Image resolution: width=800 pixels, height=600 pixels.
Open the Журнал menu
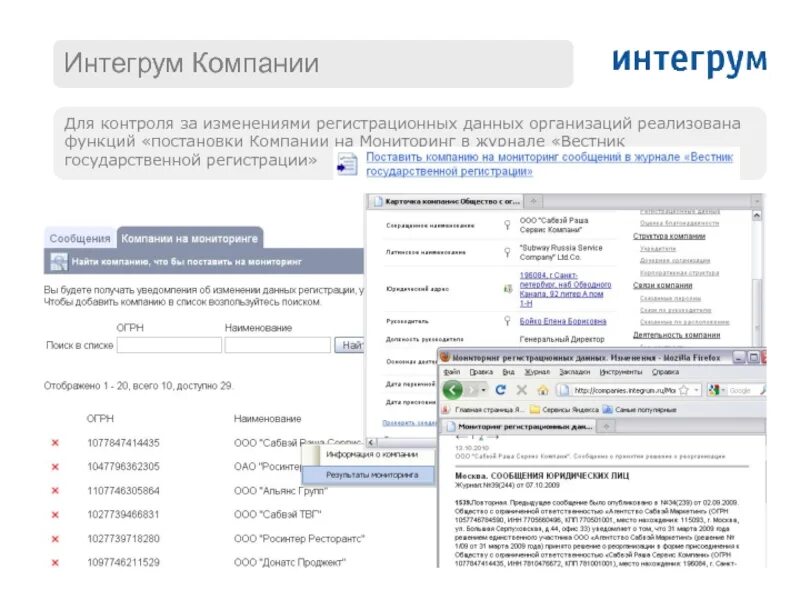point(537,372)
